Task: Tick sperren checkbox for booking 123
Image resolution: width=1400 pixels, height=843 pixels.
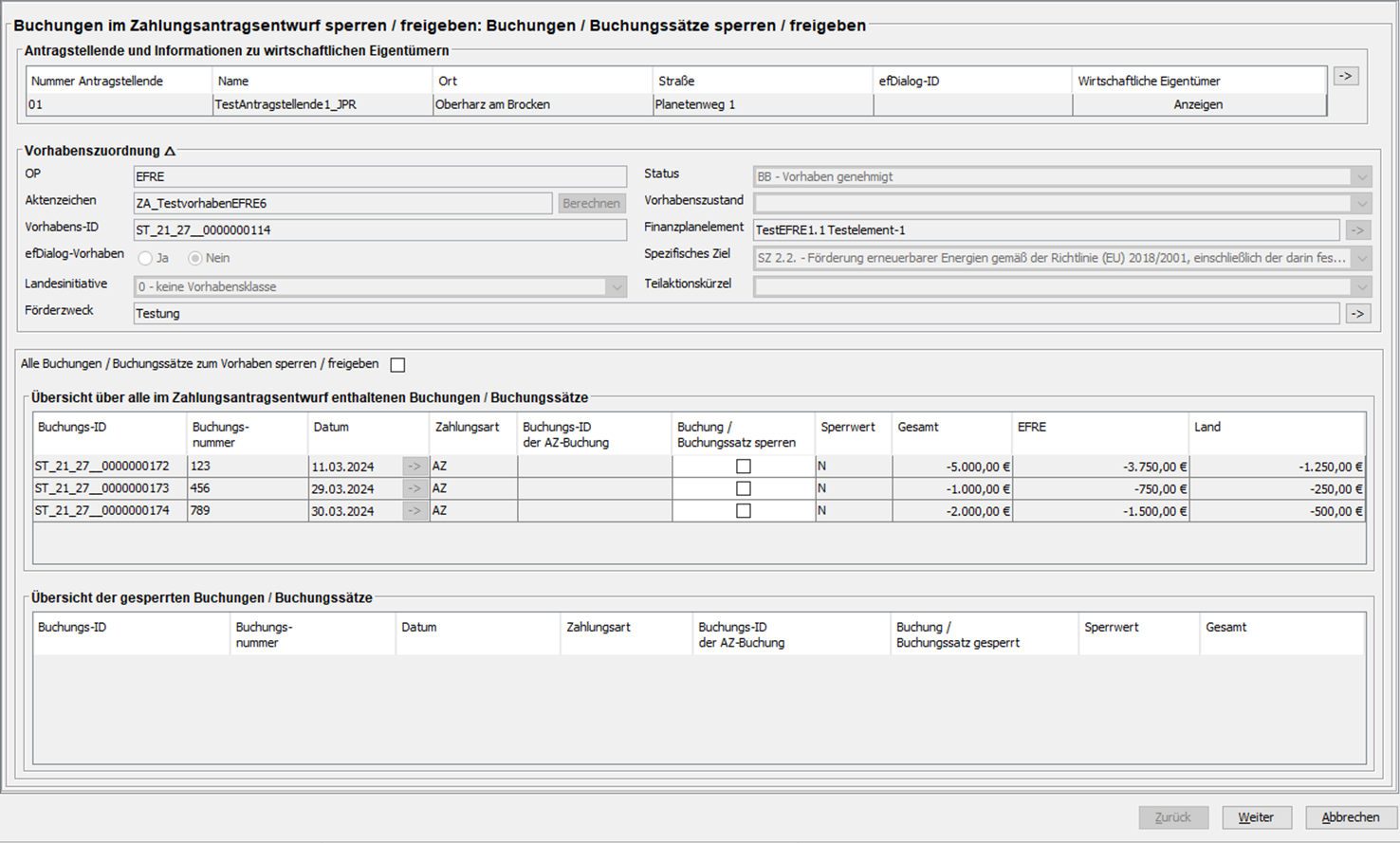Action: 744,467
